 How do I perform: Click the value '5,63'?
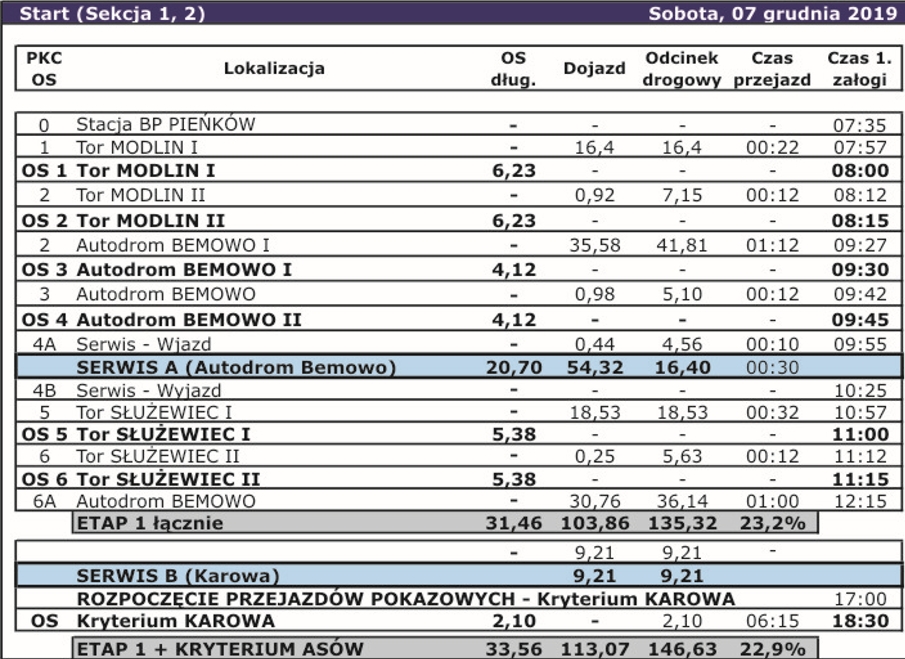click(682, 456)
